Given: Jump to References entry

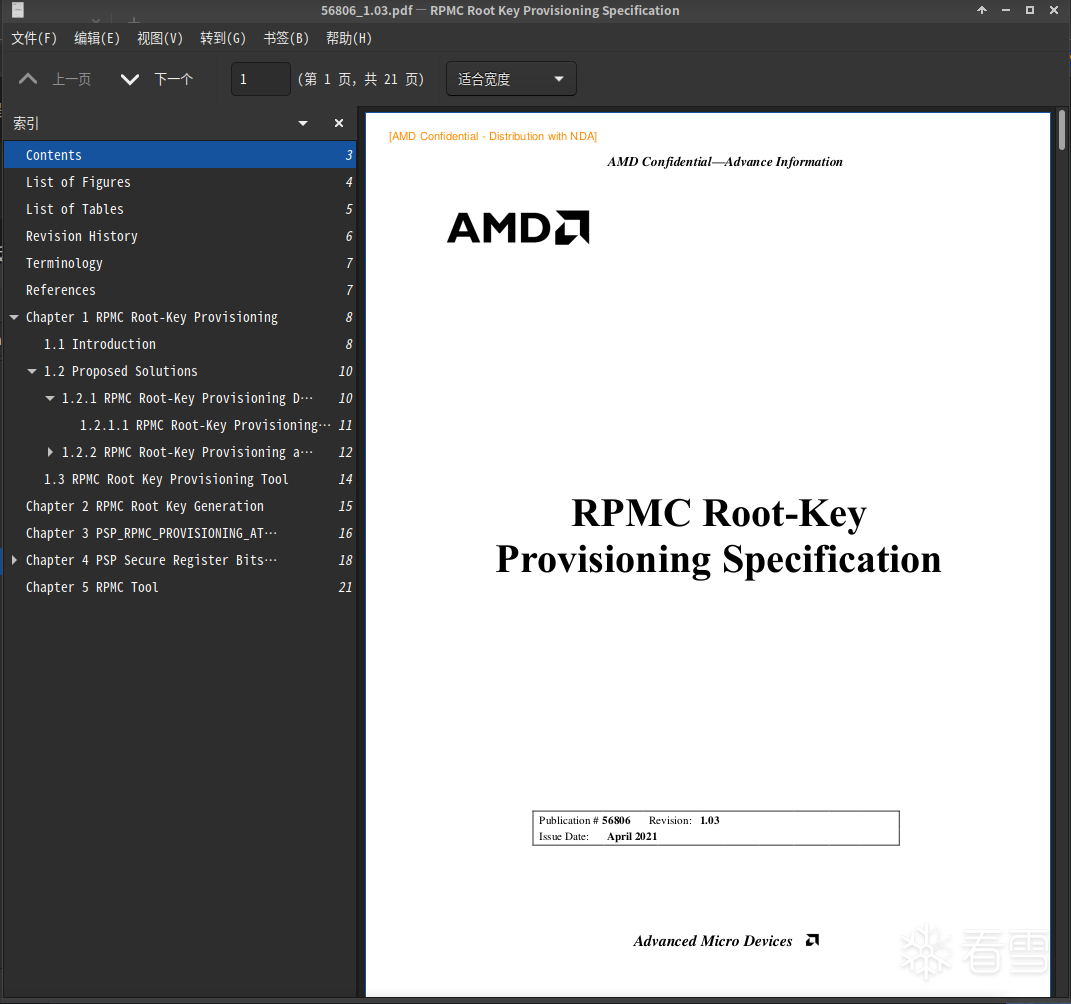Looking at the screenshot, I should click(180, 290).
